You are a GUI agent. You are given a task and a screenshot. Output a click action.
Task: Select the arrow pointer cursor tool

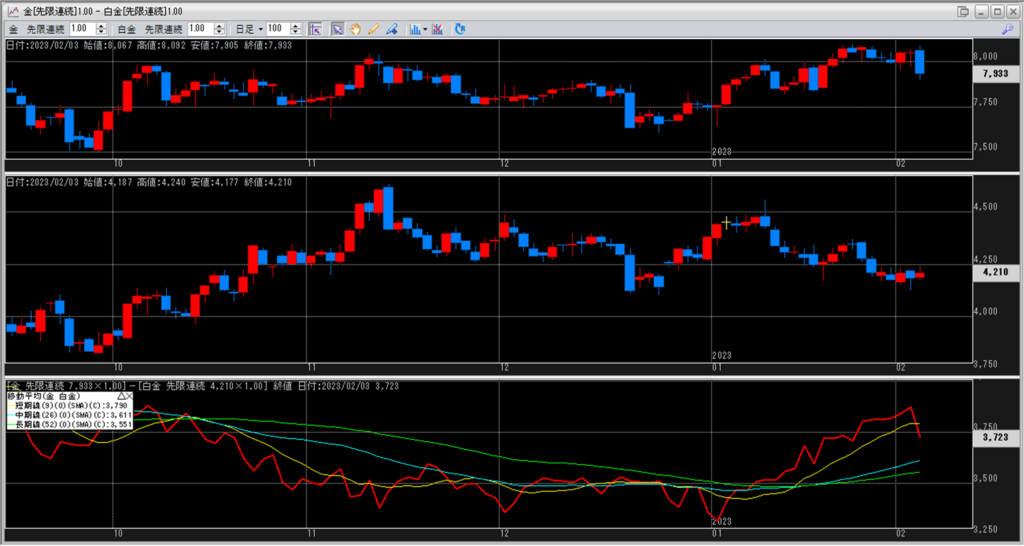pyautogui.click(x=337, y=29)
